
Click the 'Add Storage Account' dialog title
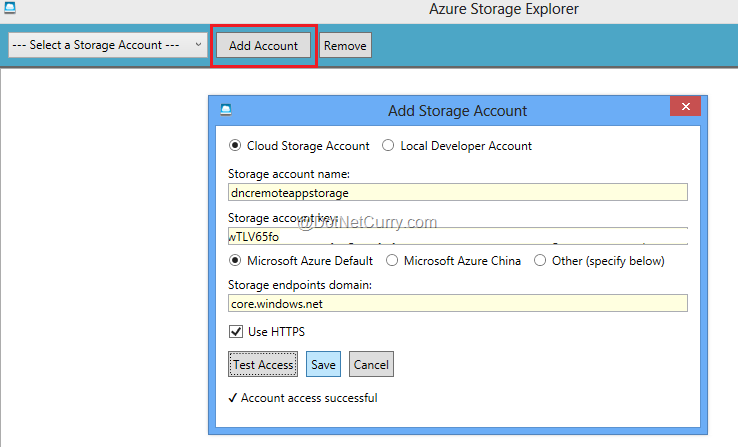pyautogui.click(x=457, y=111)
